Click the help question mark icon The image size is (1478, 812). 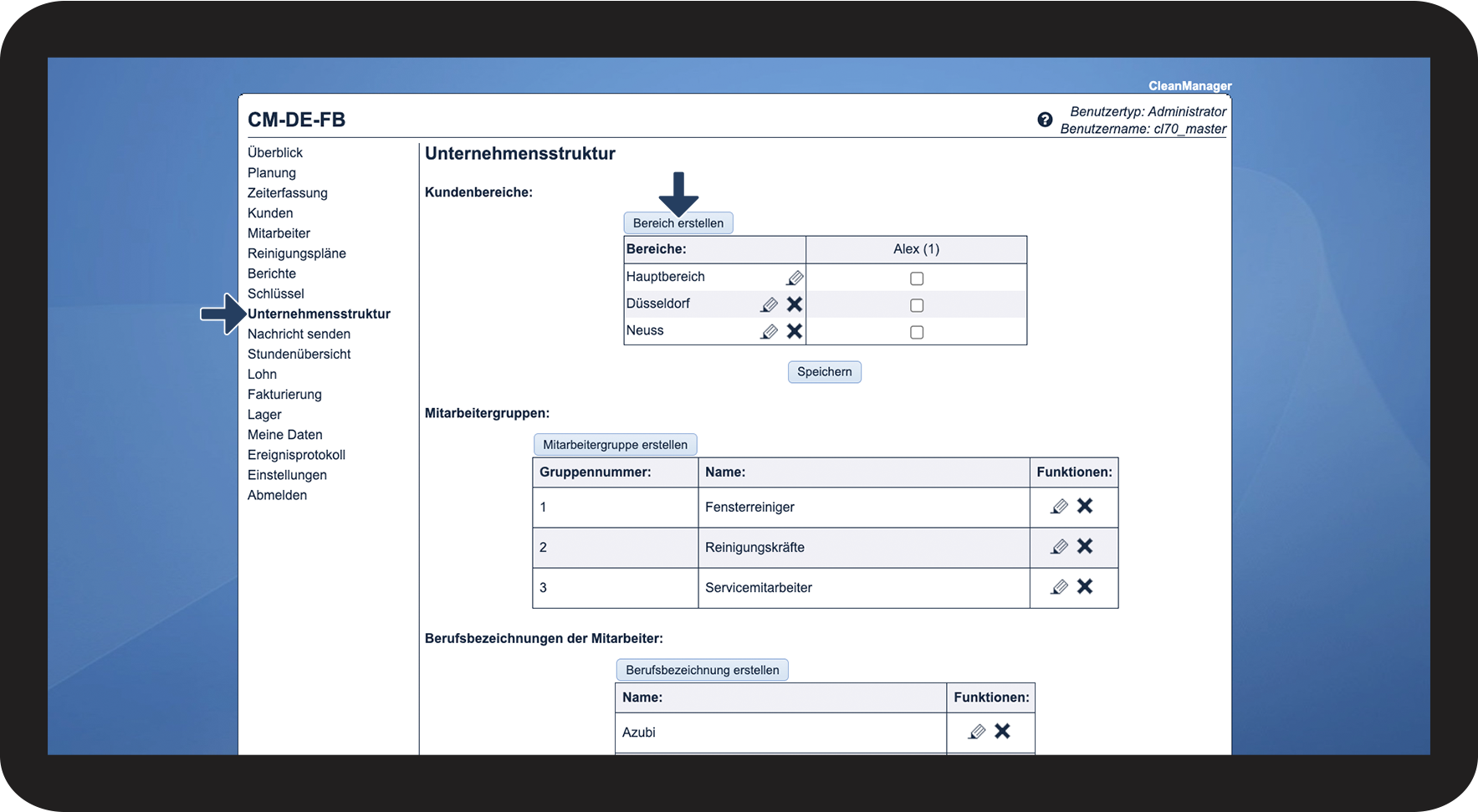(1044, 120)
